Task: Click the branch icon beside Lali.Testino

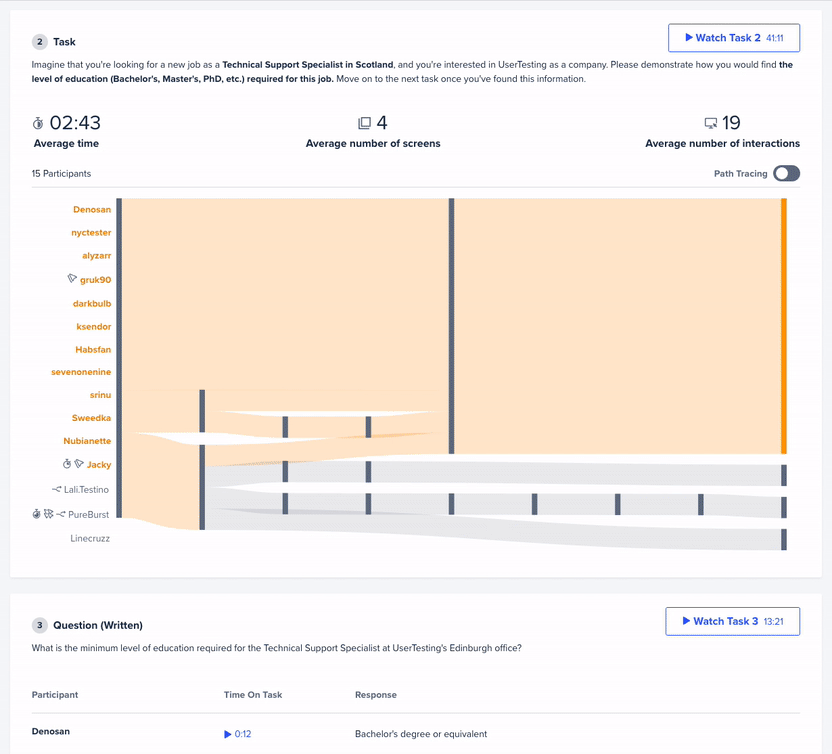Action: 57,489
